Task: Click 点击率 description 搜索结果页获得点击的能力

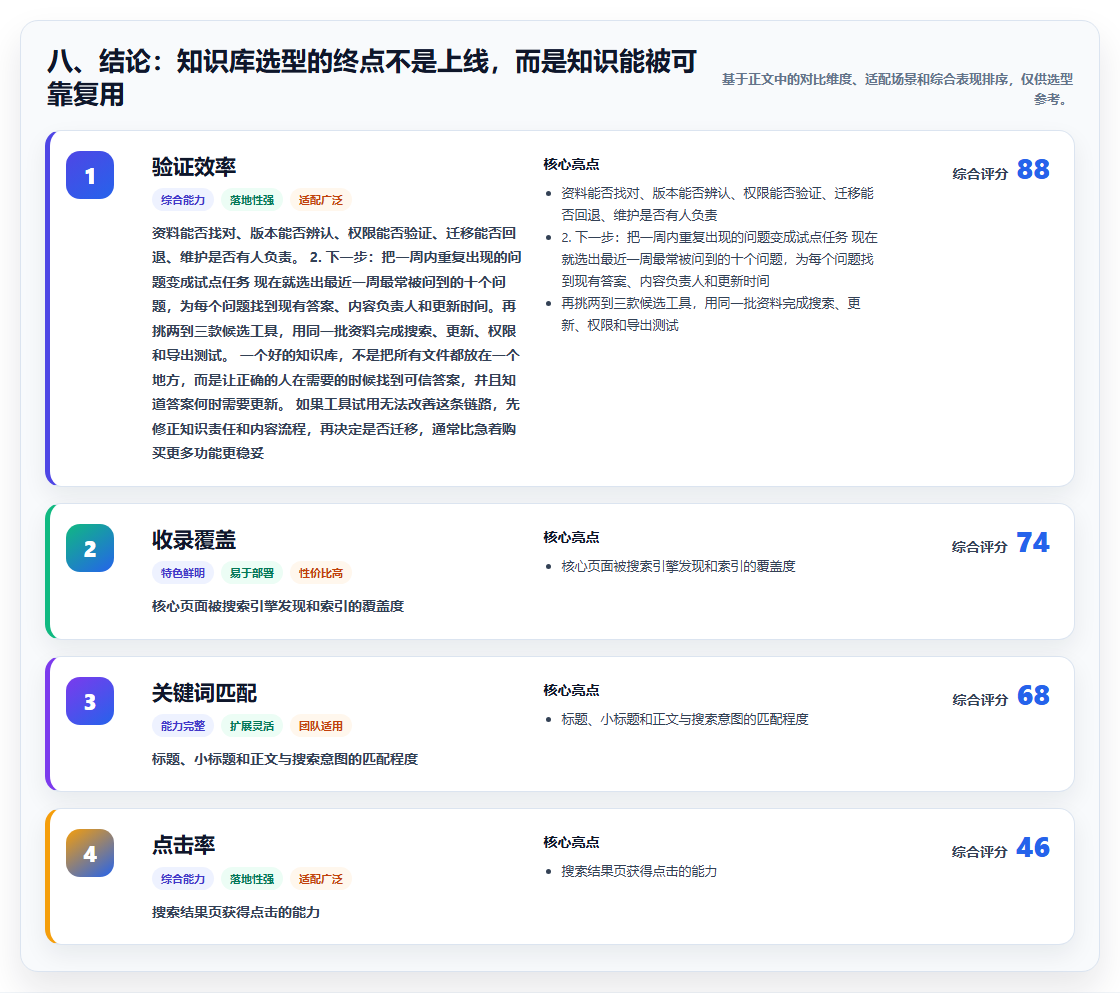Action: (x=236, y=912)
